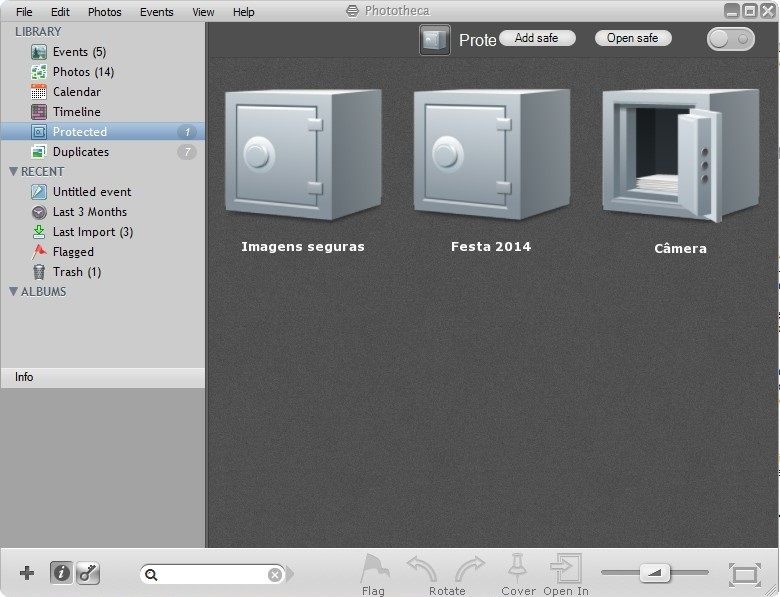This screenshot has height=597, width=780.
Task: Click the Info panel header
Action: pyautogui.click(x=102, y=377)
